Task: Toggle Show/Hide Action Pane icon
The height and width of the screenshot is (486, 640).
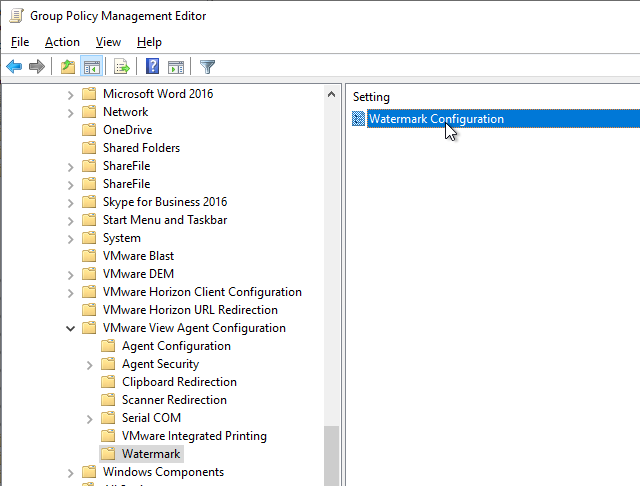Action: 176,67
